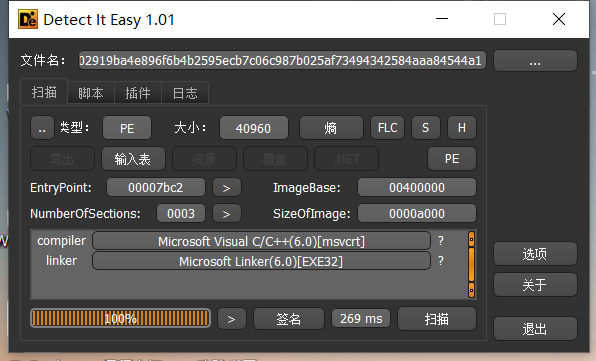
Task: Click the results scrollbar up arrow
Action: [x=471, y=239]
